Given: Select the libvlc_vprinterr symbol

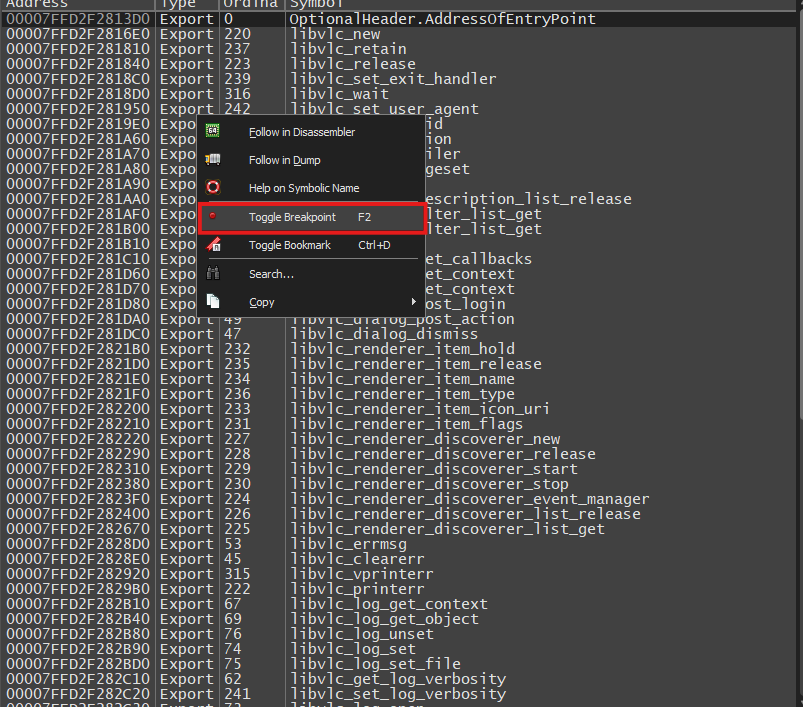Looking at the screenshot, I should click(x=362, y=574).
